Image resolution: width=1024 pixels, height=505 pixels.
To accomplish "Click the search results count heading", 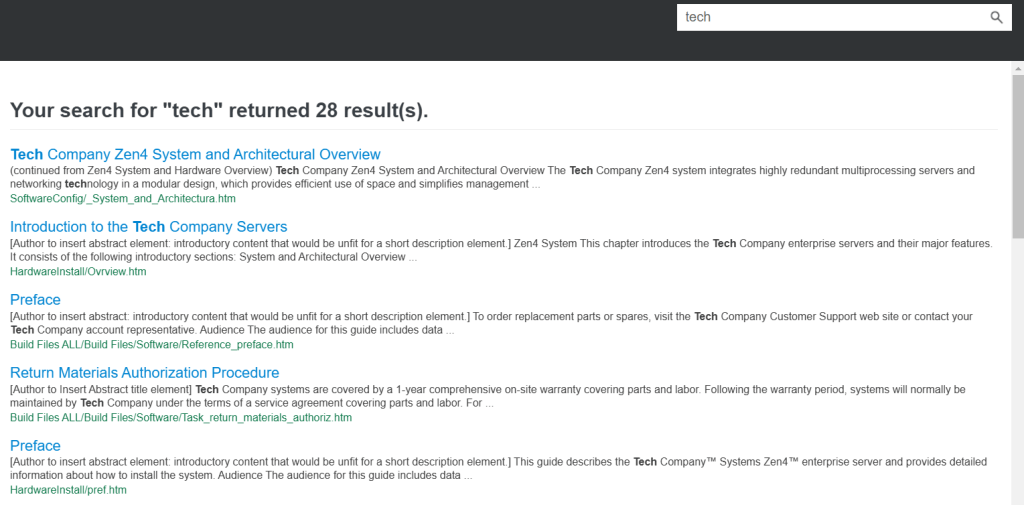I will tap(219, 110).
